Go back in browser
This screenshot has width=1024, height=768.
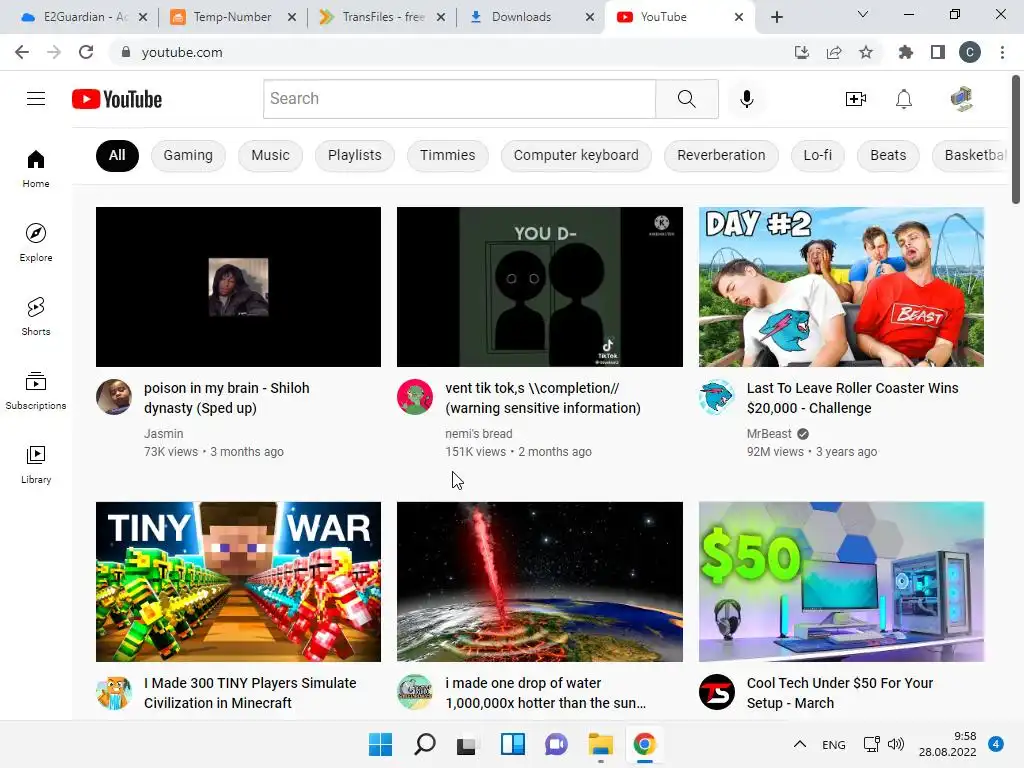(22, 52)
